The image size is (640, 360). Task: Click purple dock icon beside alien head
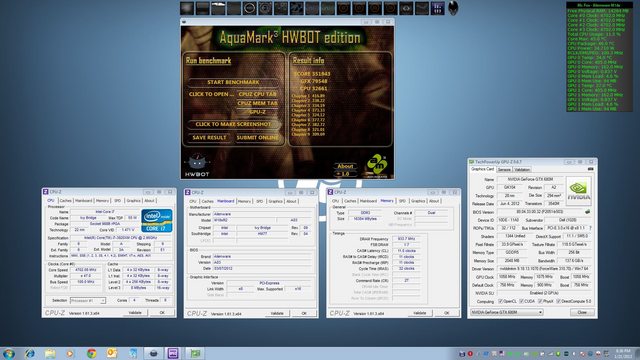[438, 9]
